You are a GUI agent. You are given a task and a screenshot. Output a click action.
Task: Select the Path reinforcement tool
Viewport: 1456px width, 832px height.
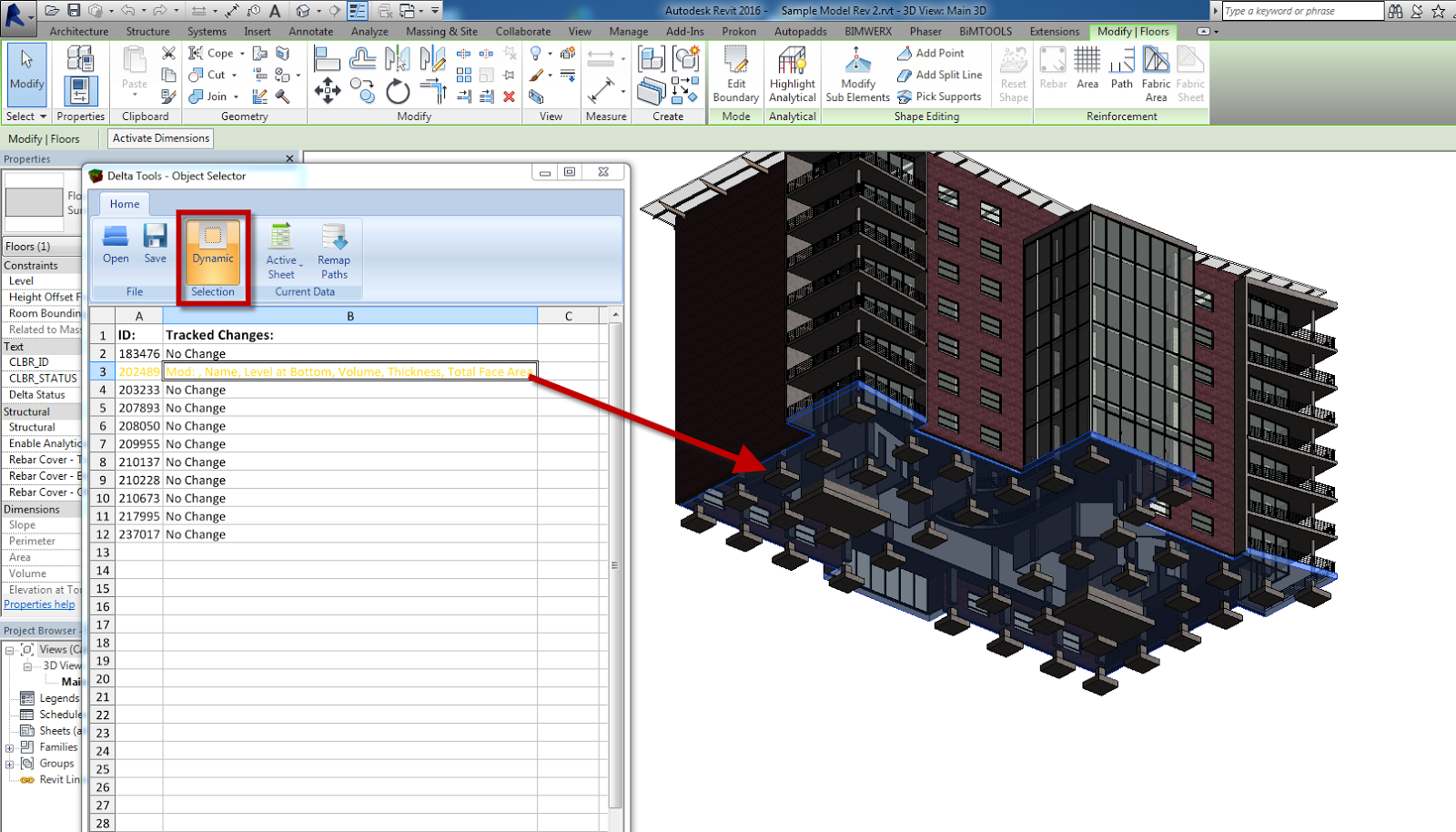(1121, 73)
